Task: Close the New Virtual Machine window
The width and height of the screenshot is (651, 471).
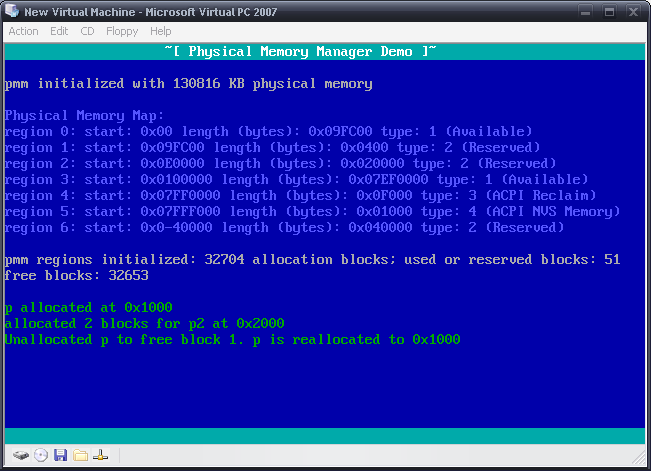Action: pyautogui.click(x=633, y=12)
